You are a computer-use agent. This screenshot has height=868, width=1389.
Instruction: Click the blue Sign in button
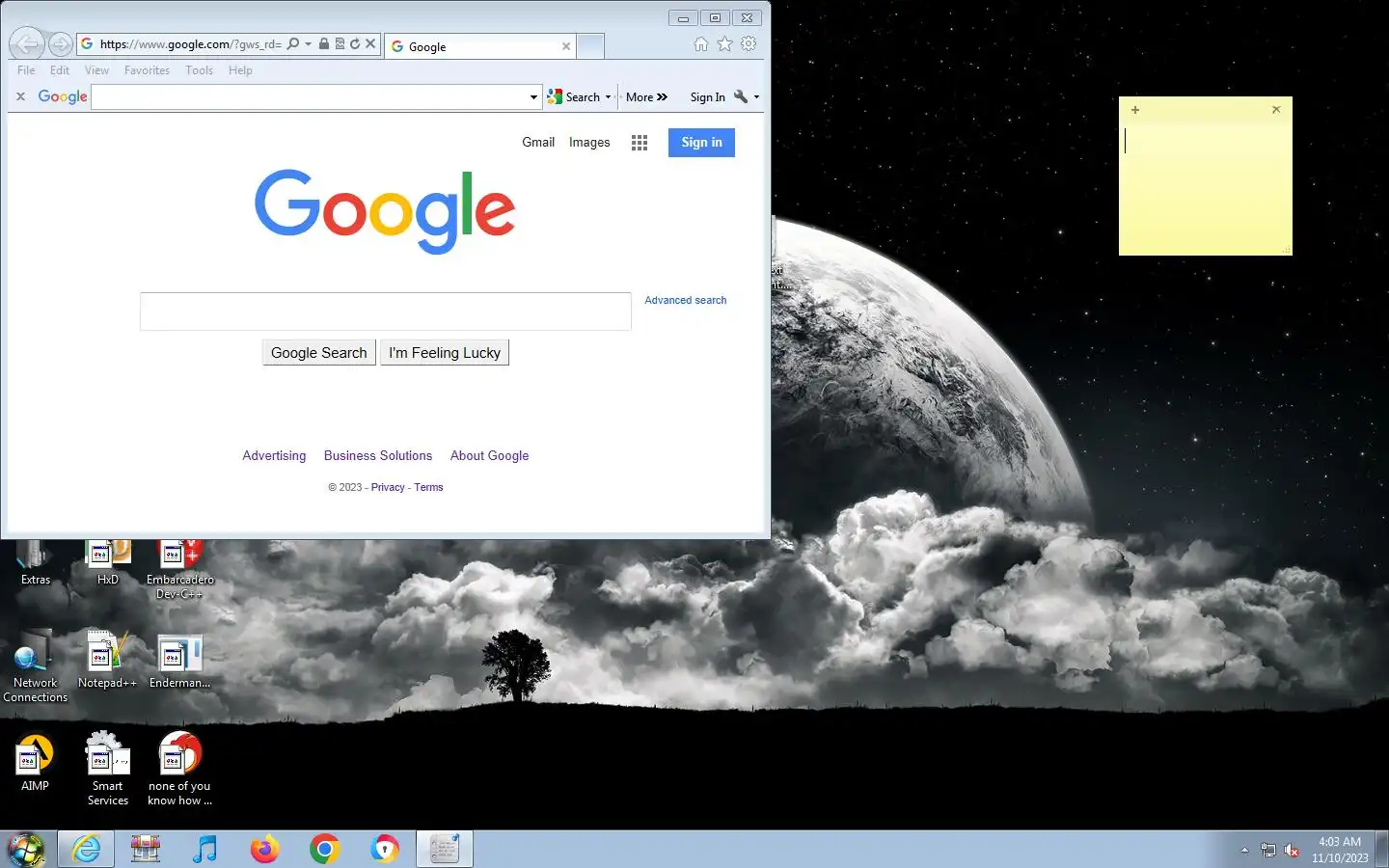(701, 142)
